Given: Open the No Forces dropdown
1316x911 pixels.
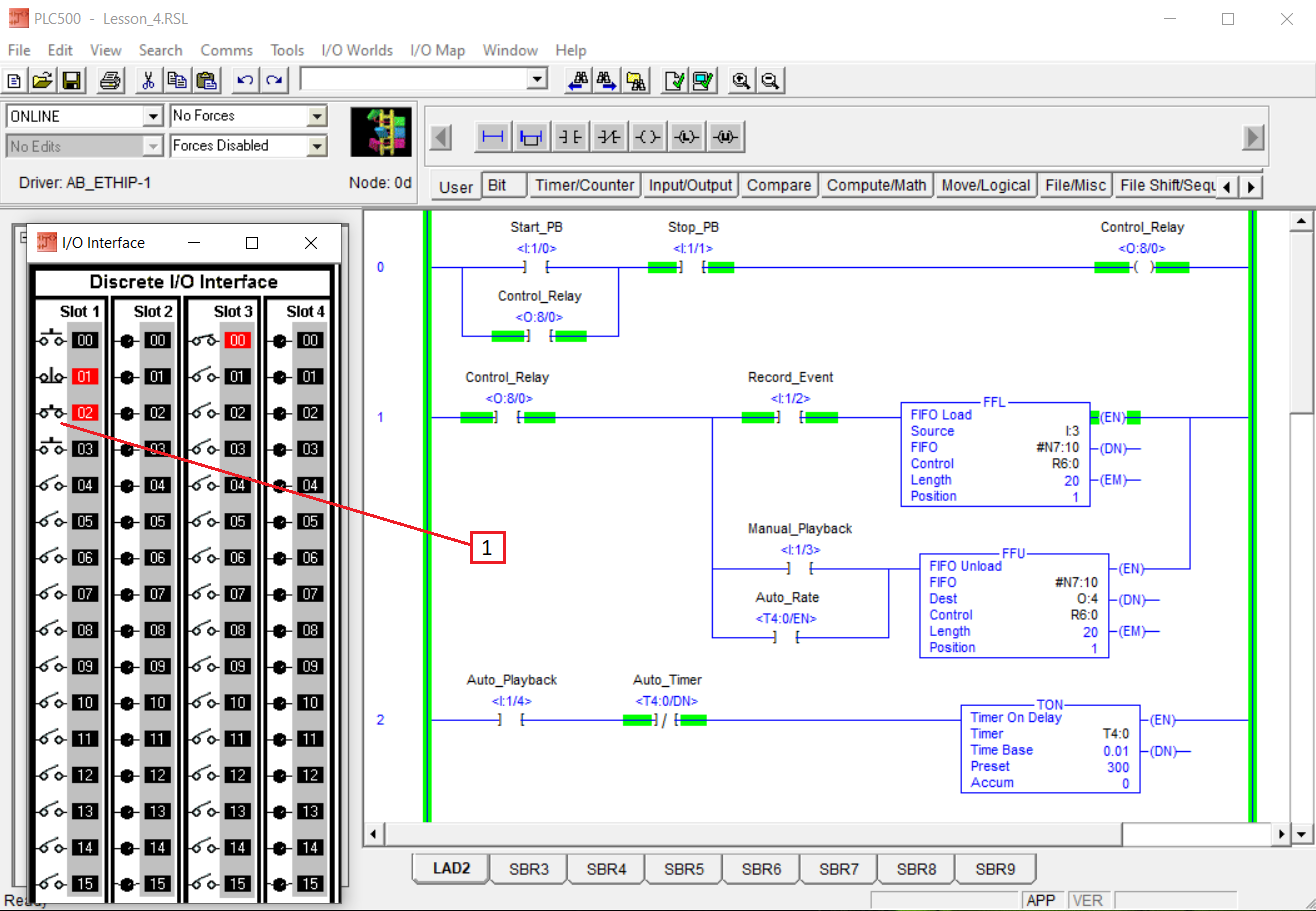Looking at the screenshot, I should pos(317,116).
